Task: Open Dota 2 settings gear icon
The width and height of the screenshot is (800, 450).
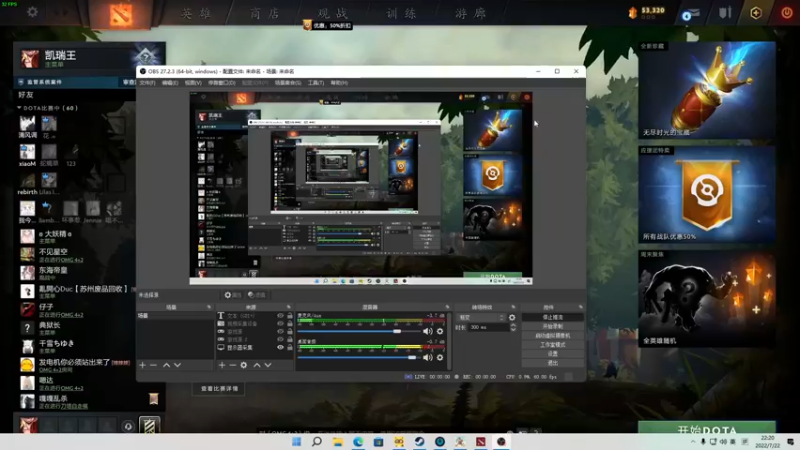Action: click(x=32, y=11)
